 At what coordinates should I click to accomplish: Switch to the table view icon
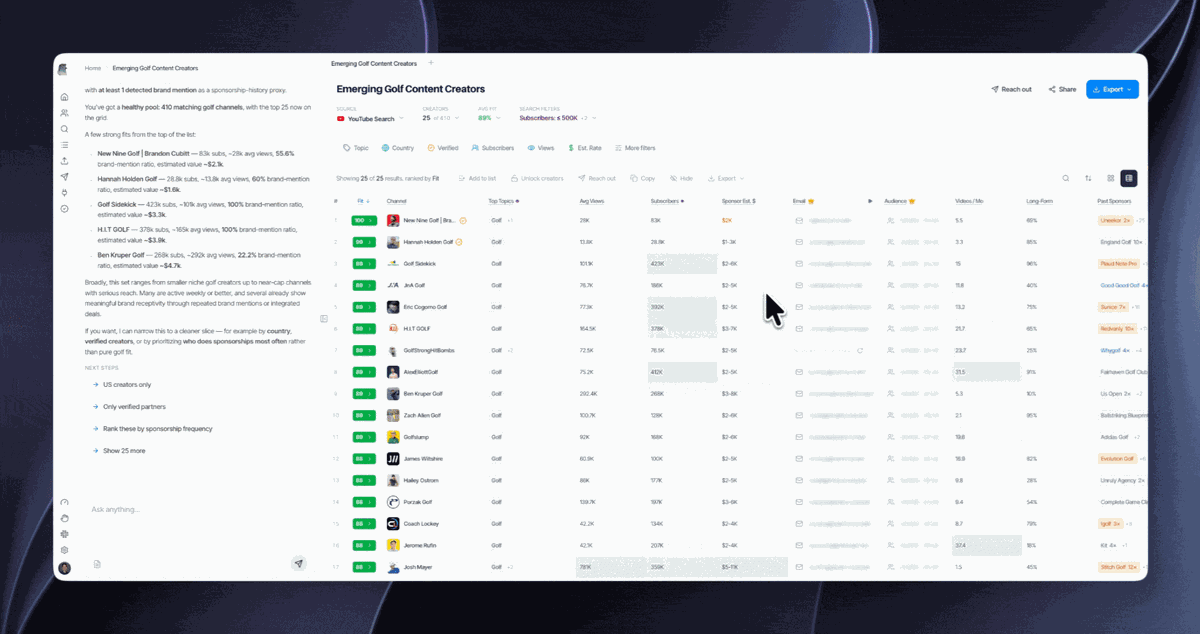[x=1128, y=178]
